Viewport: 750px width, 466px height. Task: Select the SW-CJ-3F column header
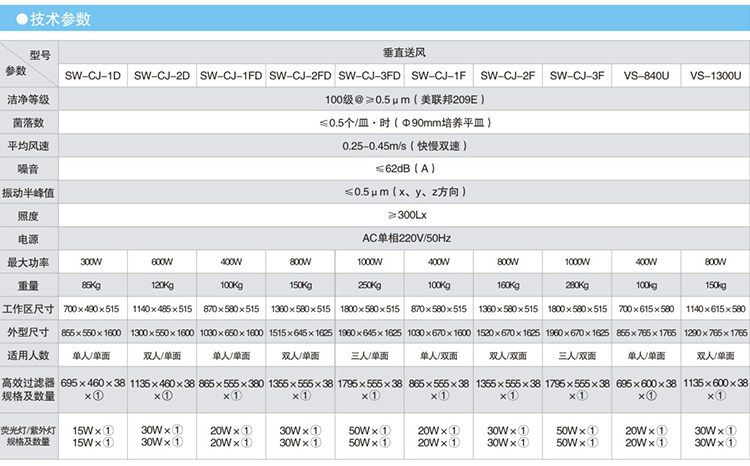point(577,76)
